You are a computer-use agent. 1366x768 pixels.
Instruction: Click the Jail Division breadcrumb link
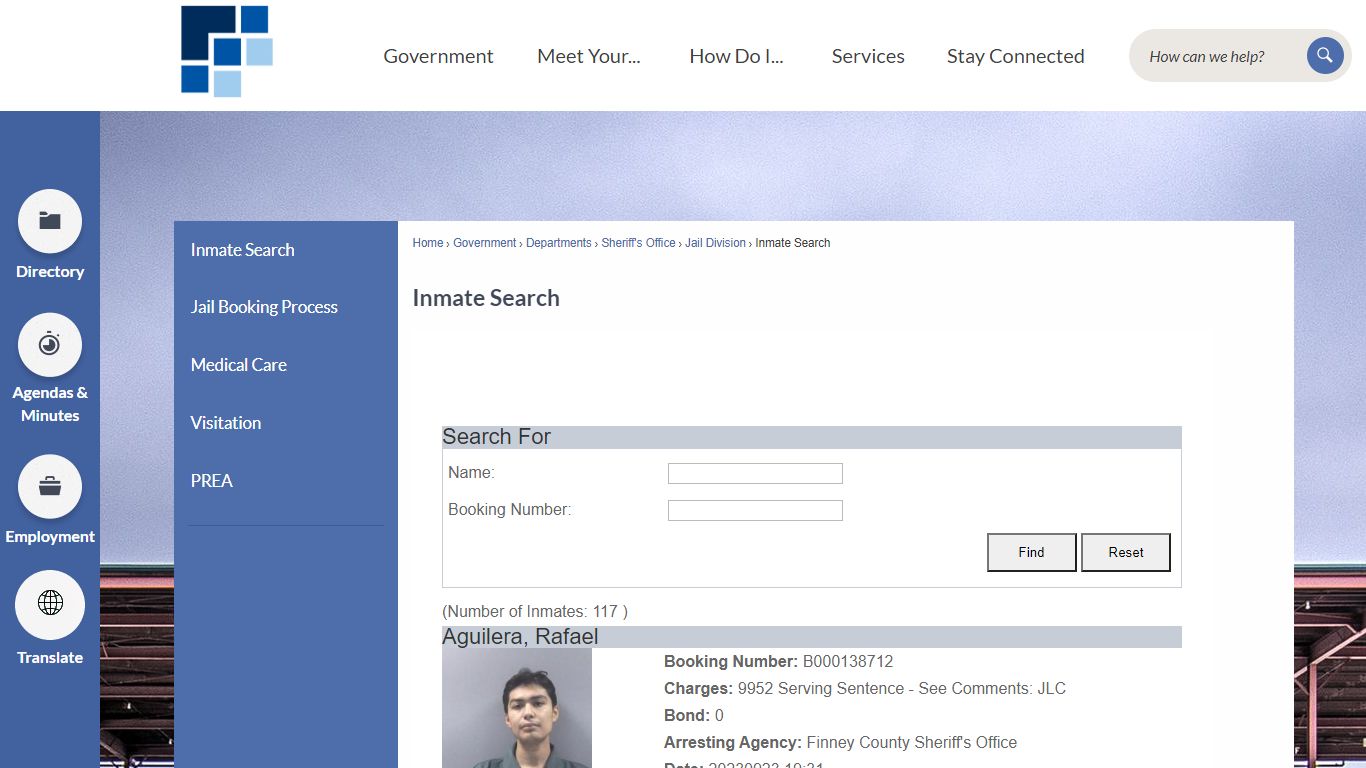[x=716, y=243]
